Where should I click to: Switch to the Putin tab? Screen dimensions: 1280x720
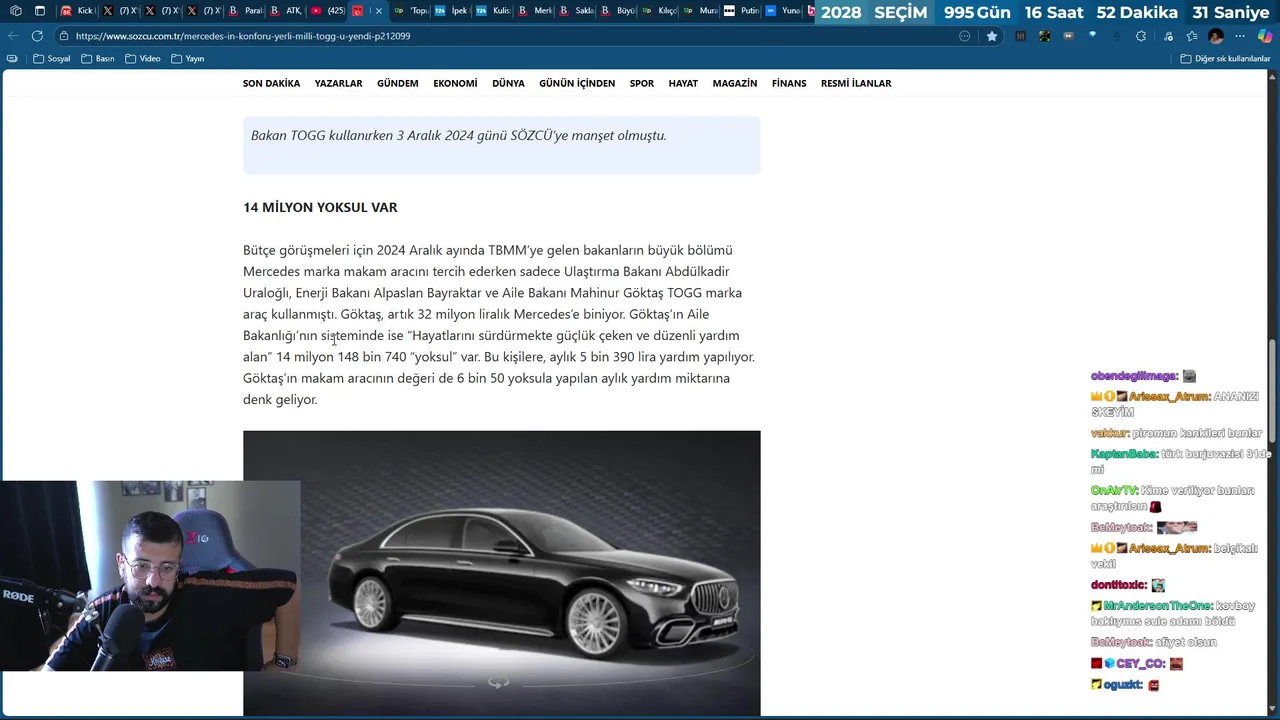tap(741, 11)
